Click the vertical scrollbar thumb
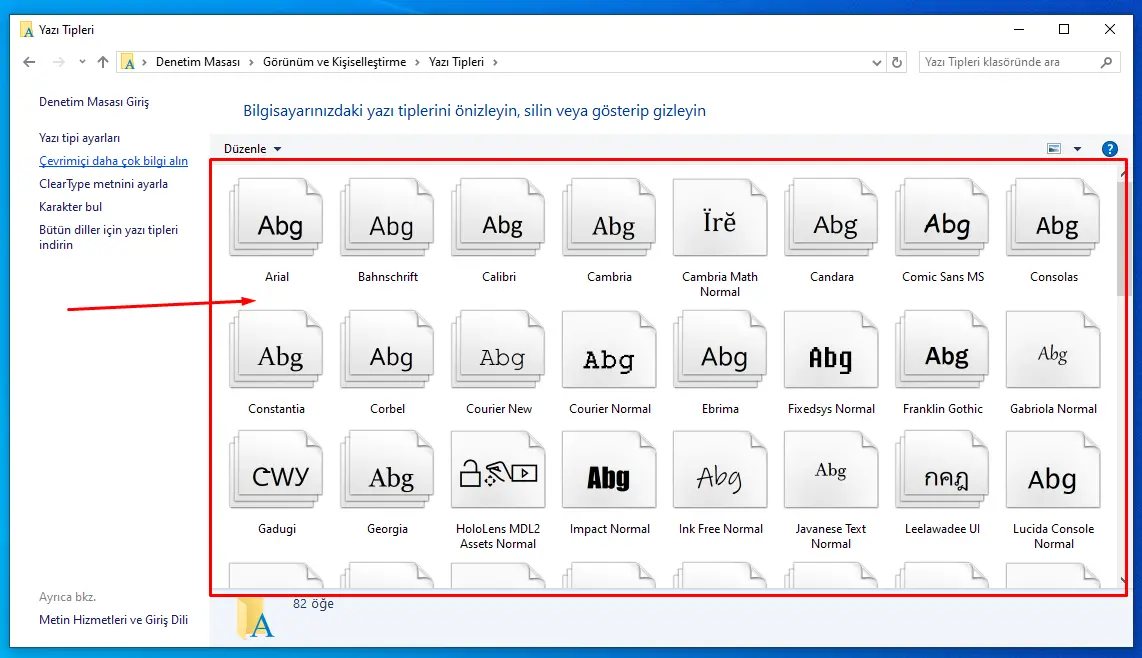1142x658 pixels. coord(1122,239)
